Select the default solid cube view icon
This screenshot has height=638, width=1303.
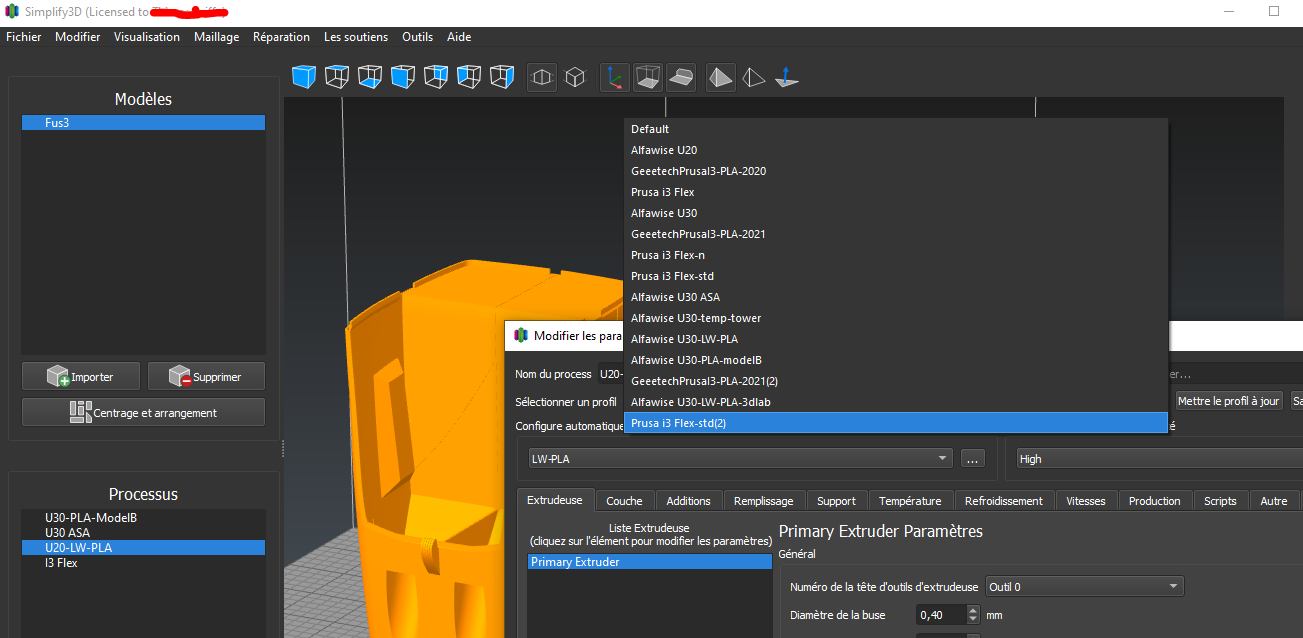tap(304, 76)
